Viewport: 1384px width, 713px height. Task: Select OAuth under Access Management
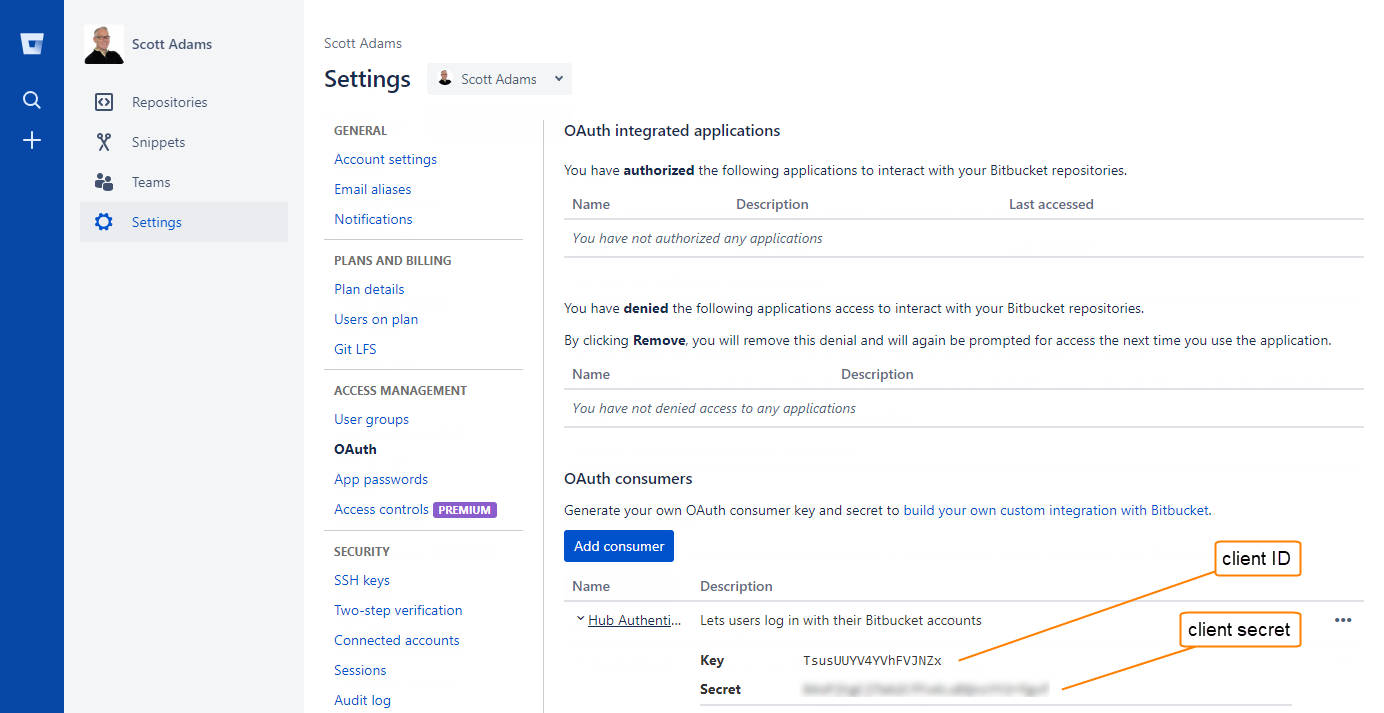[355, 449]
